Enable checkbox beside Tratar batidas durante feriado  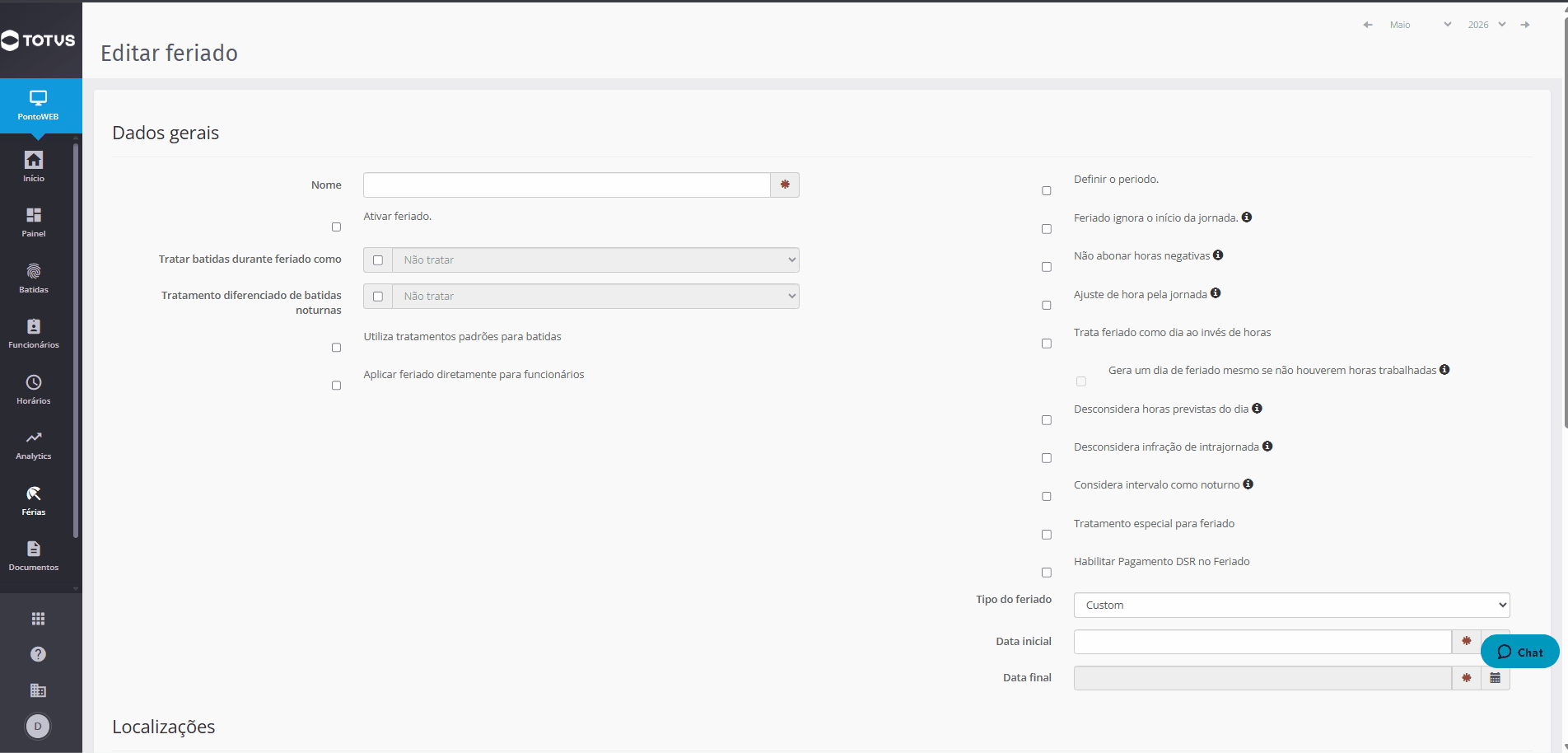coord(378,260)
